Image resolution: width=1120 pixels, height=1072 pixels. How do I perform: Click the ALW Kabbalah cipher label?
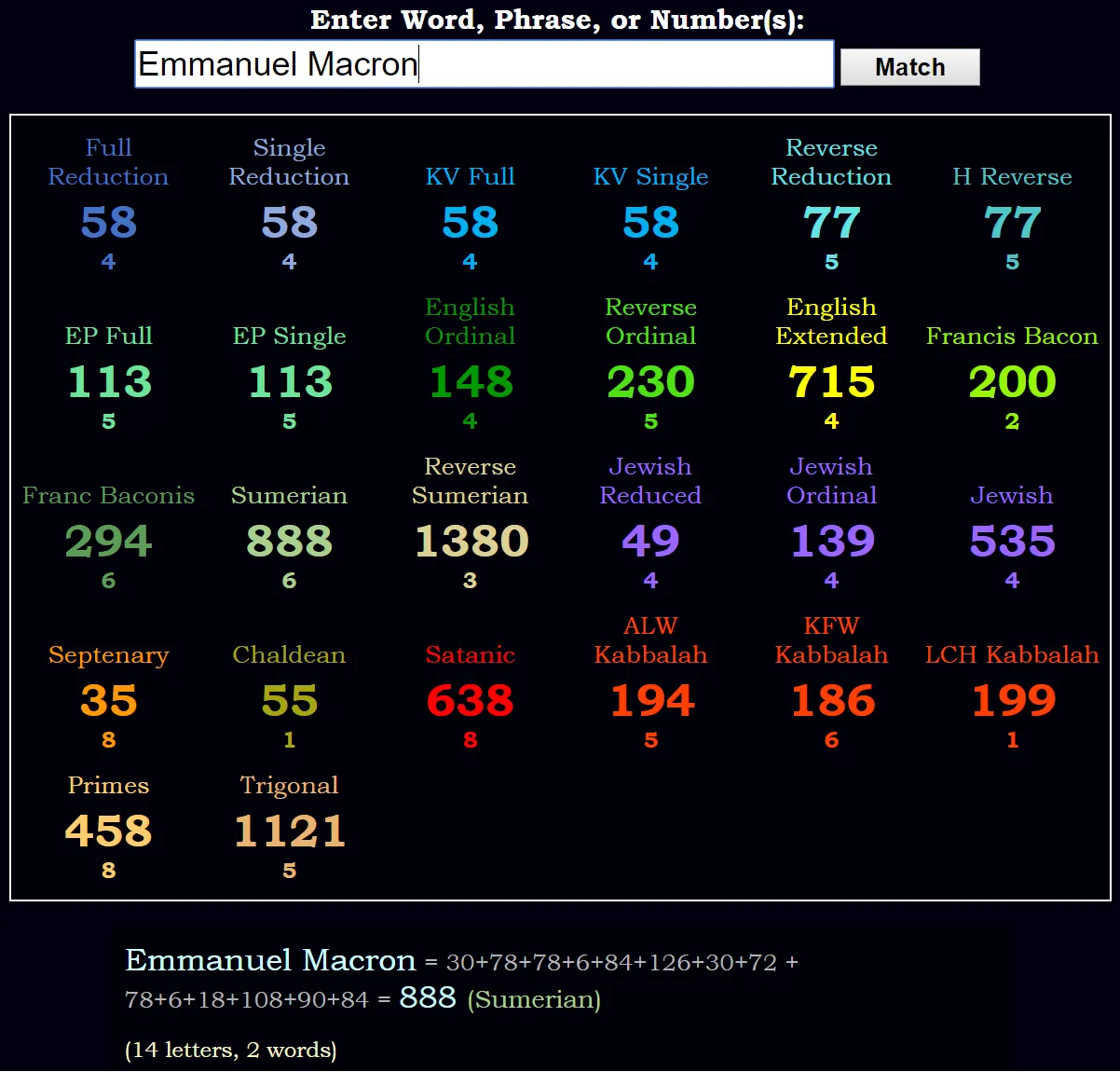coord(650,640)
